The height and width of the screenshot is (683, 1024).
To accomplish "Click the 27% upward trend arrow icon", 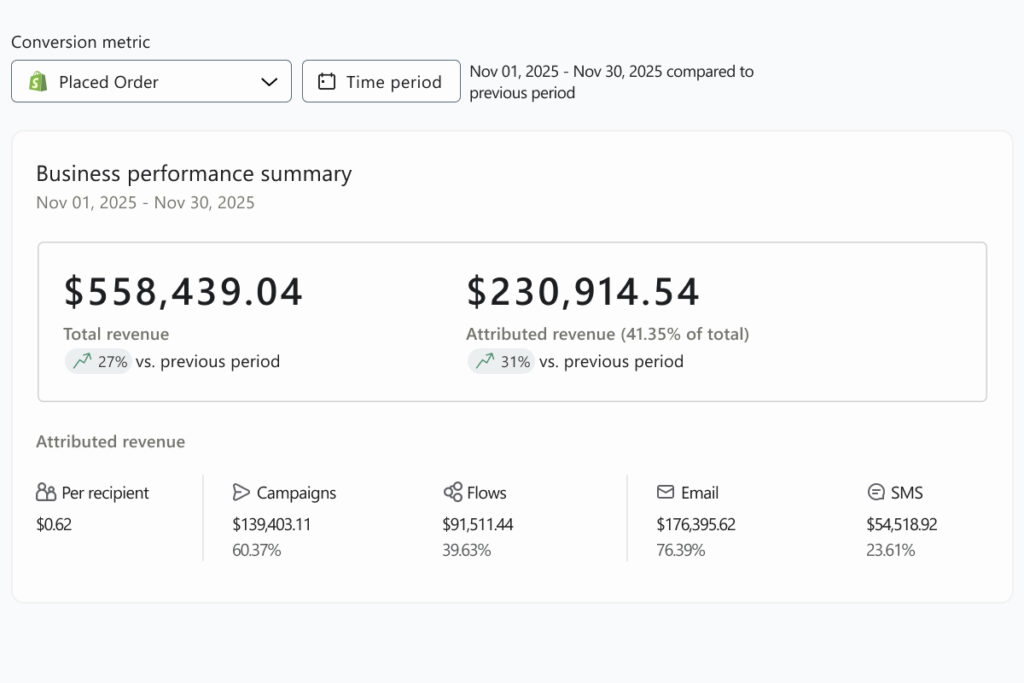I will 82,361.
